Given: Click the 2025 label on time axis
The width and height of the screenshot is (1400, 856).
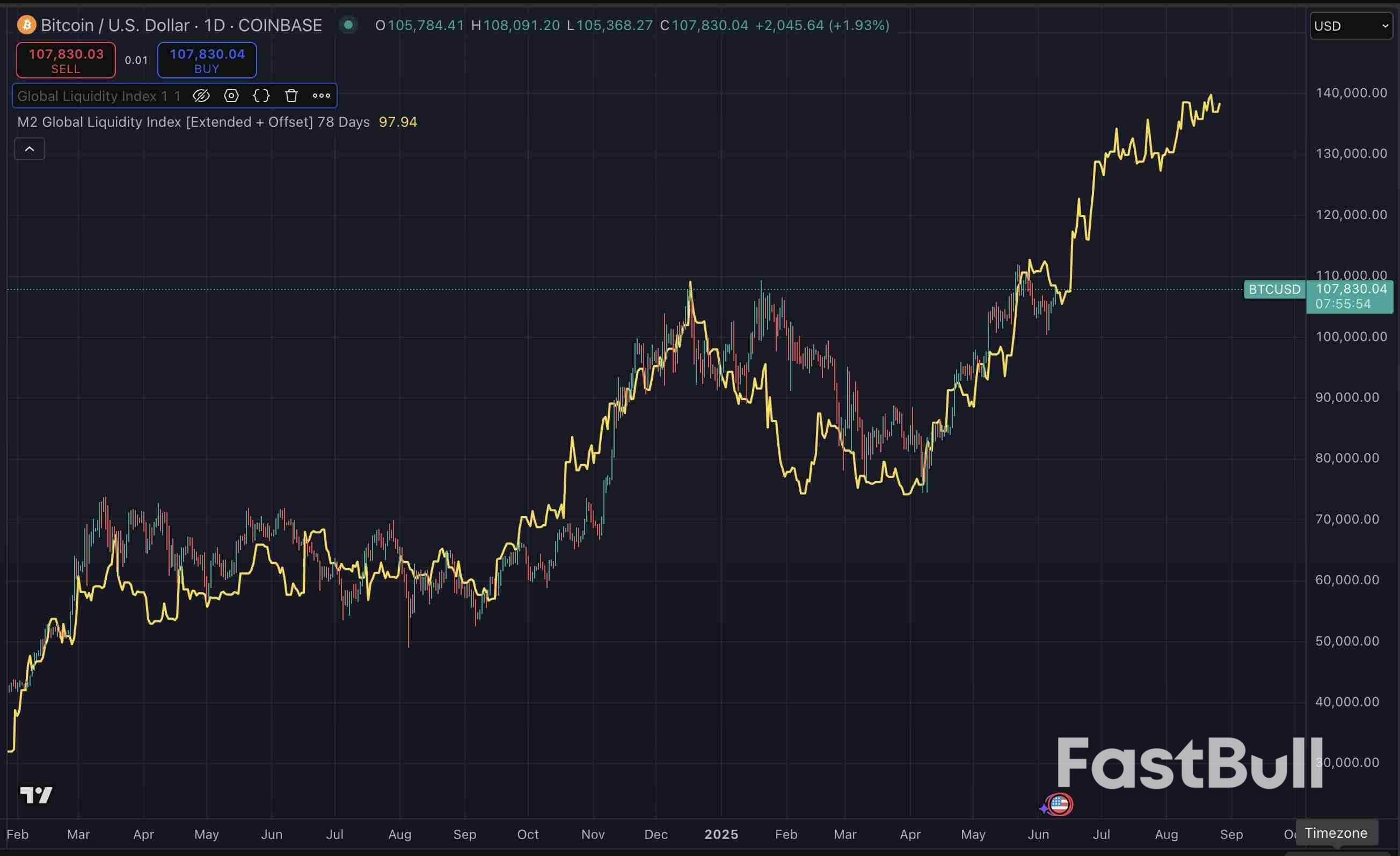Looking at the screenshot, I should click(721, 834).
